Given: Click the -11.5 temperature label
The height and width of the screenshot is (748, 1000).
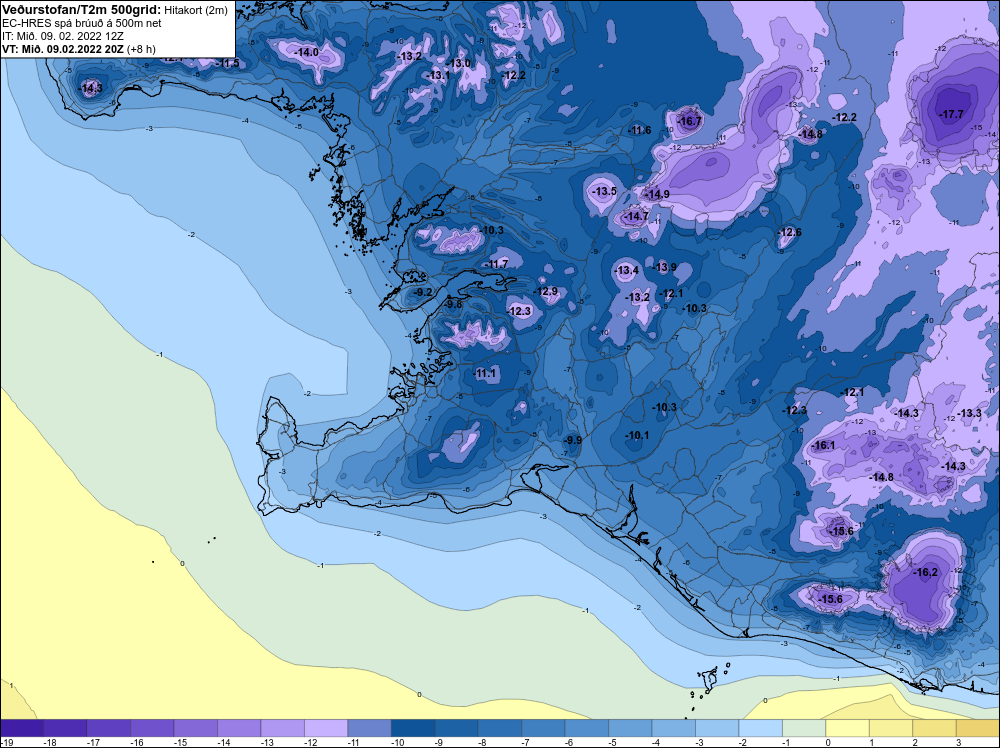Looking at the screenshot, I should coord(228,63).
